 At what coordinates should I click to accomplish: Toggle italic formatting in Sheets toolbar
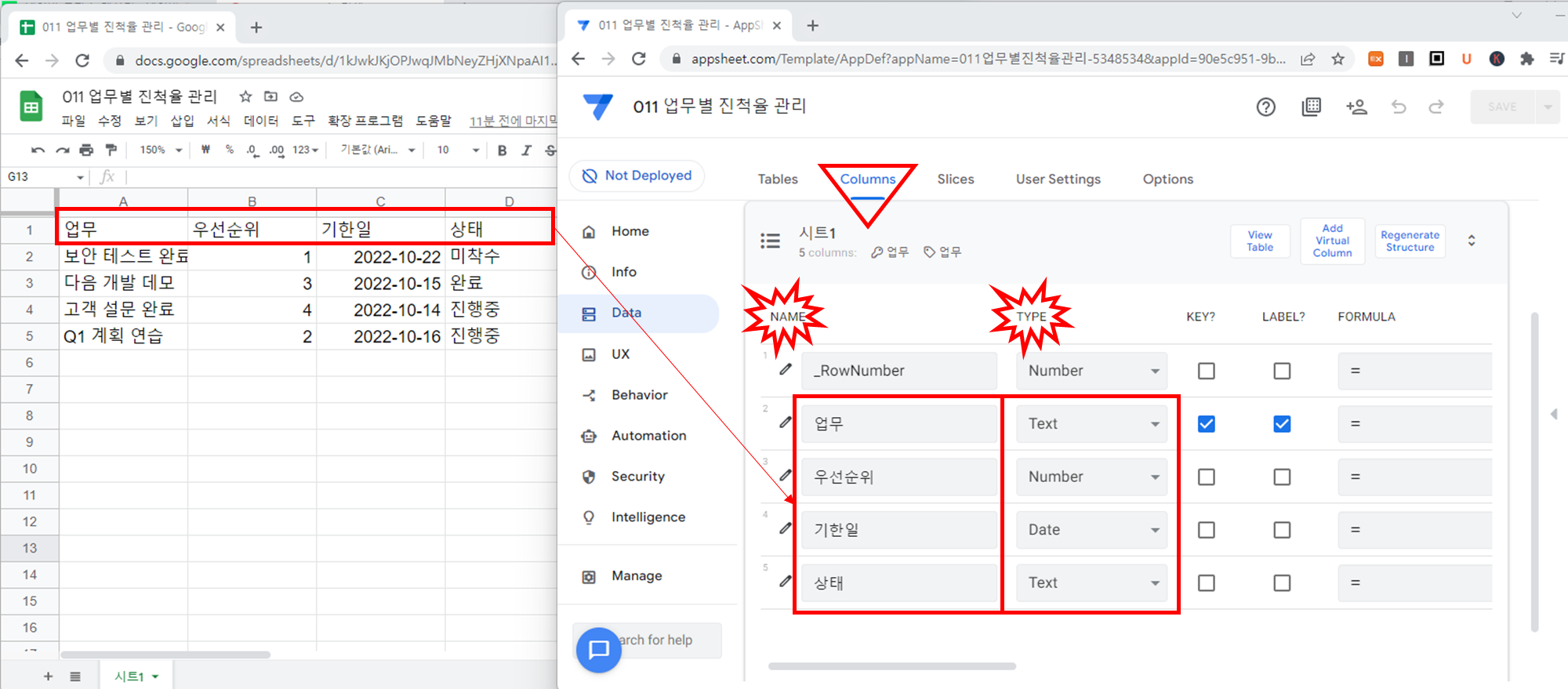click(526, 150)
